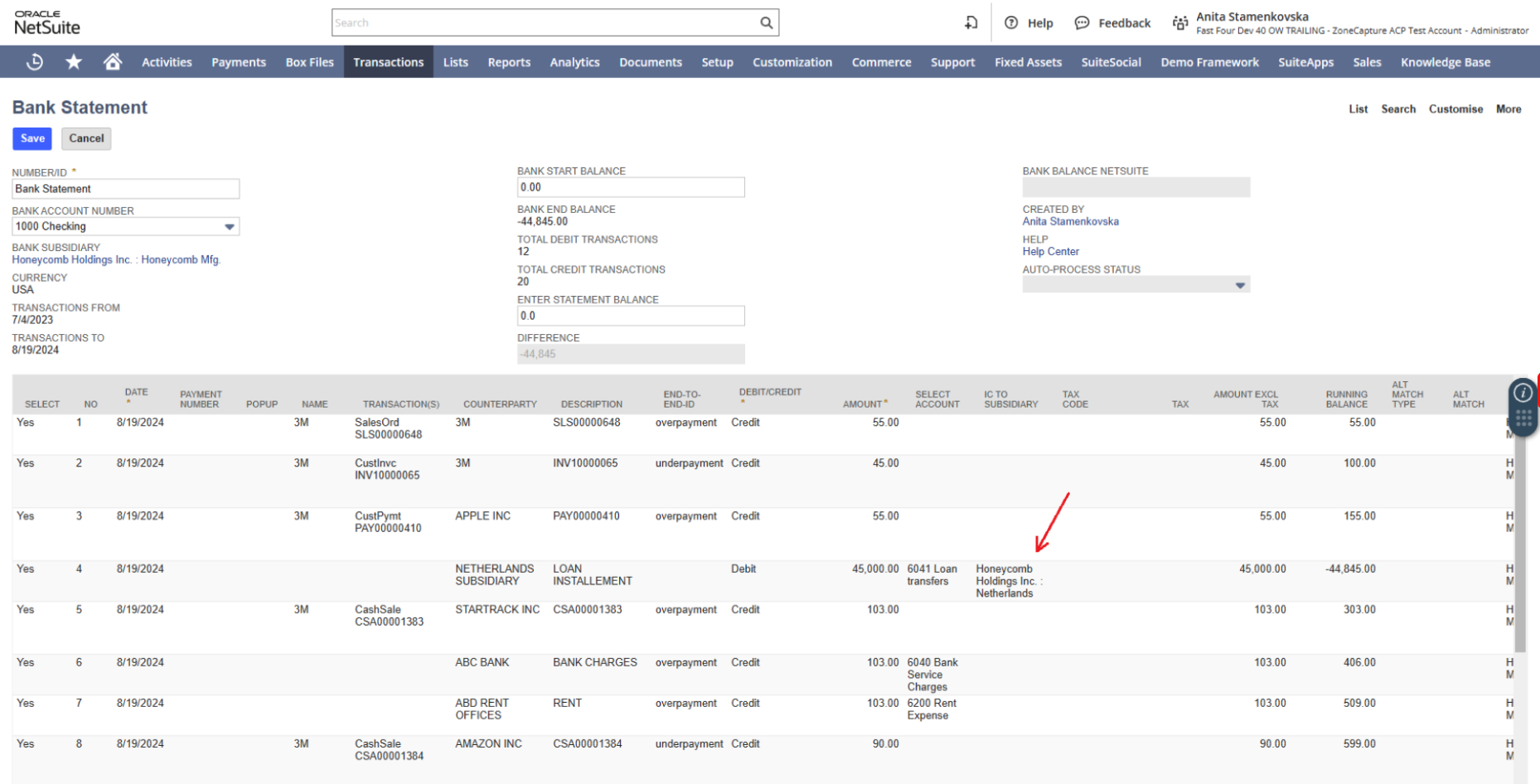Click the Enter Statement Balance field
The height and width of the screenshot is (784, 1540).
click(631, 316)
